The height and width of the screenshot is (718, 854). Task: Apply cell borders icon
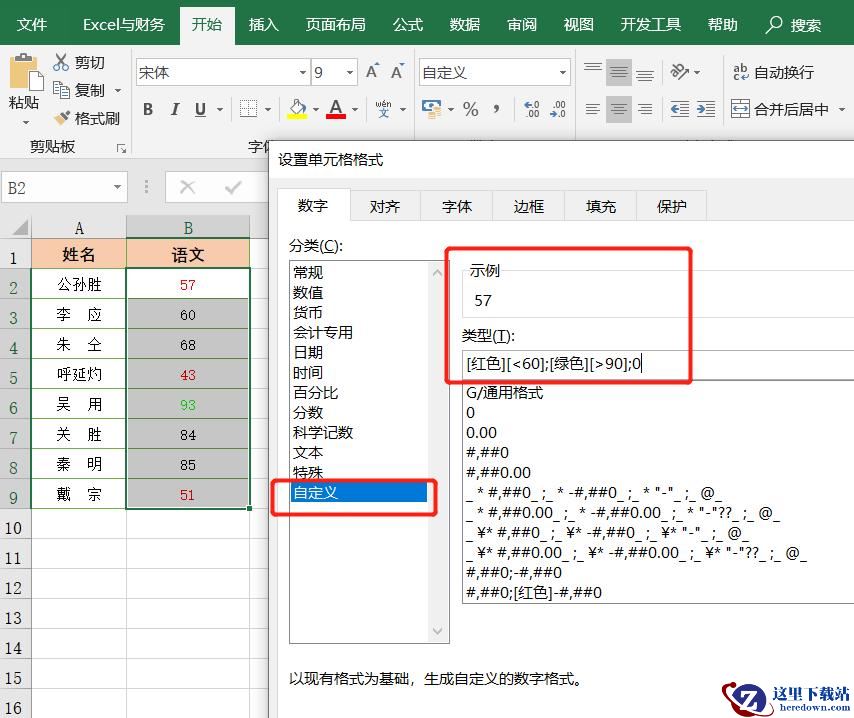coord(248,109)
